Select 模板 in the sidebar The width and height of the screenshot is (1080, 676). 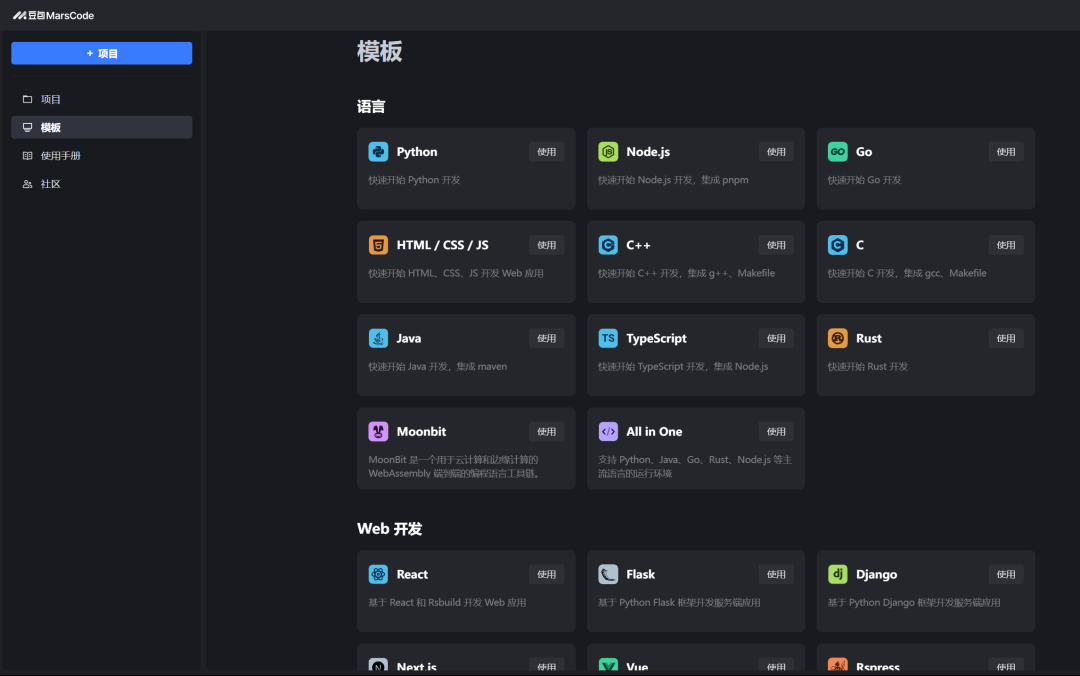pyautogui.click(x=101, y=127)
